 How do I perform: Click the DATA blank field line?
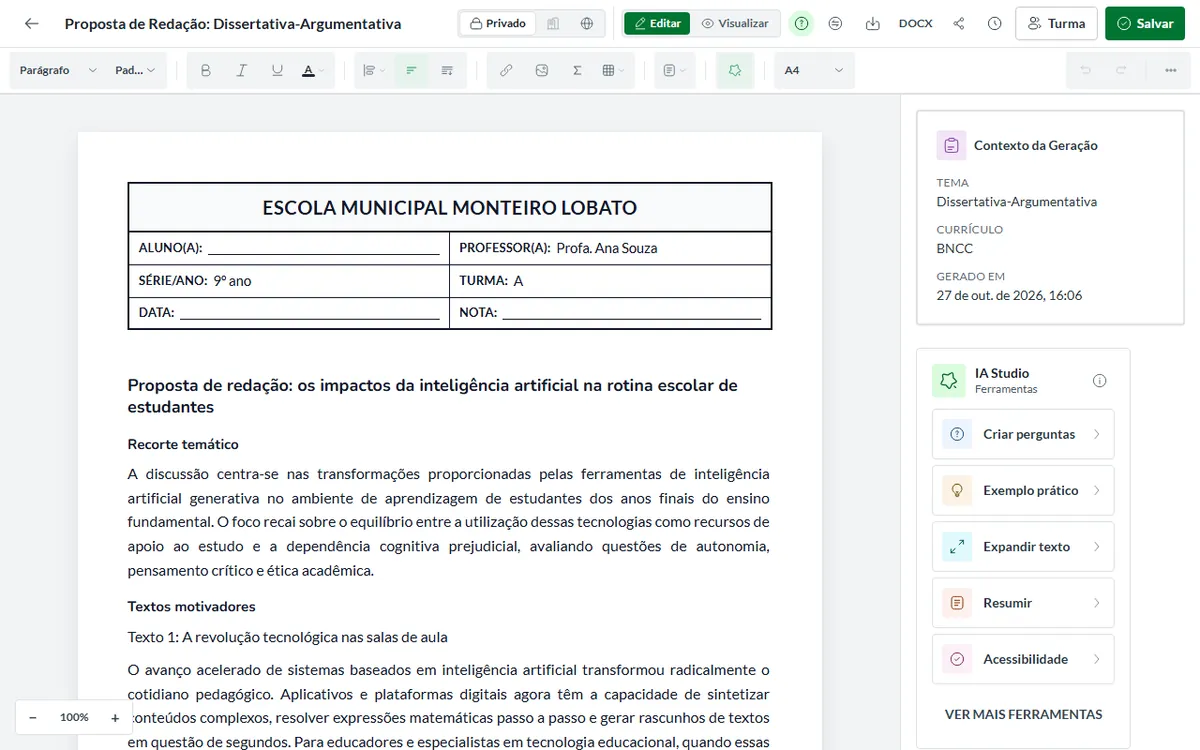click(309, 313)
